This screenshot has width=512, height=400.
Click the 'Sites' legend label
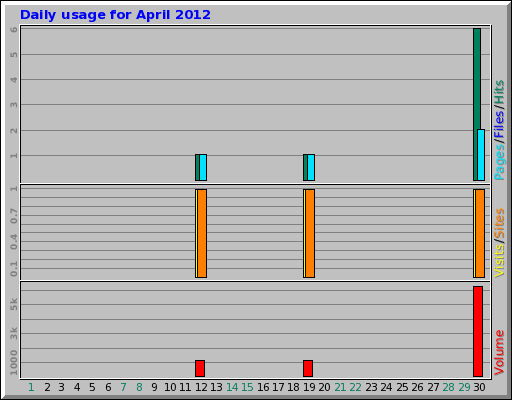click(x=499, y=223)
